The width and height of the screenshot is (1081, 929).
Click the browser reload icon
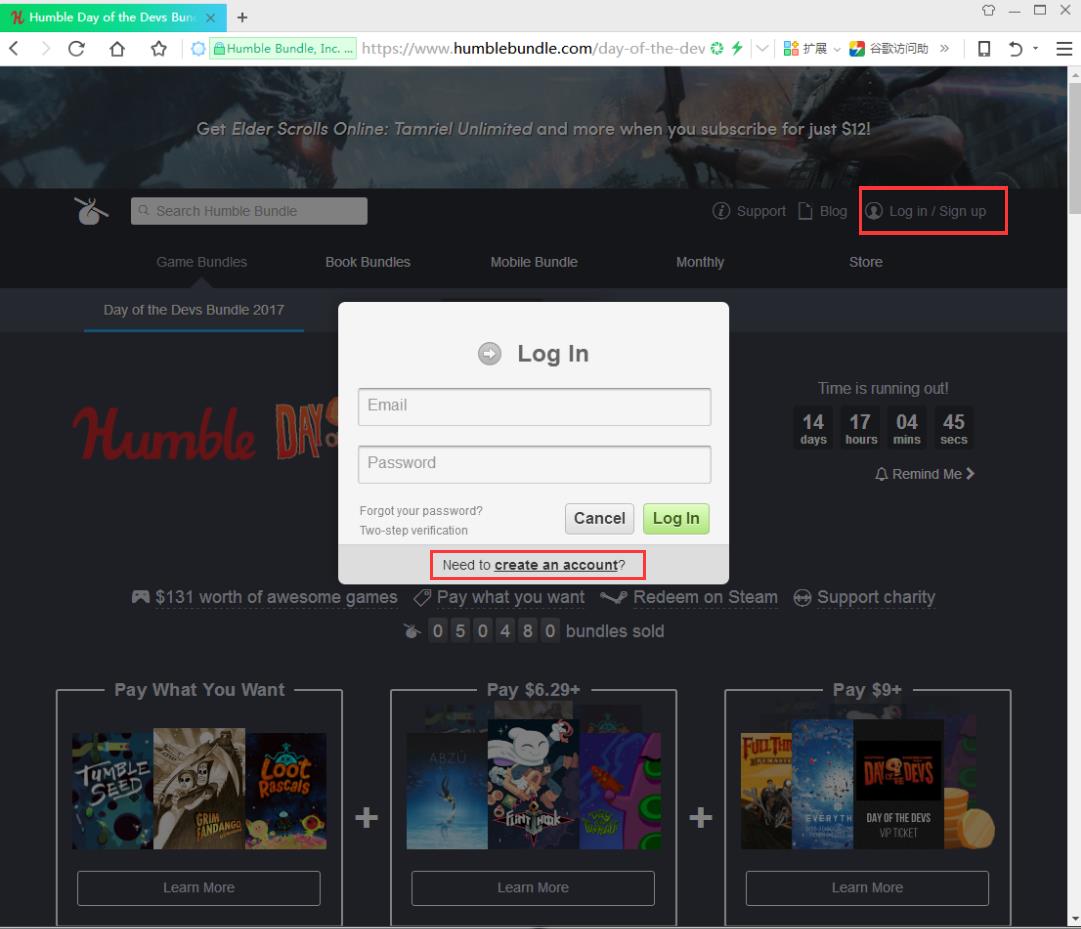coord(76,48)
